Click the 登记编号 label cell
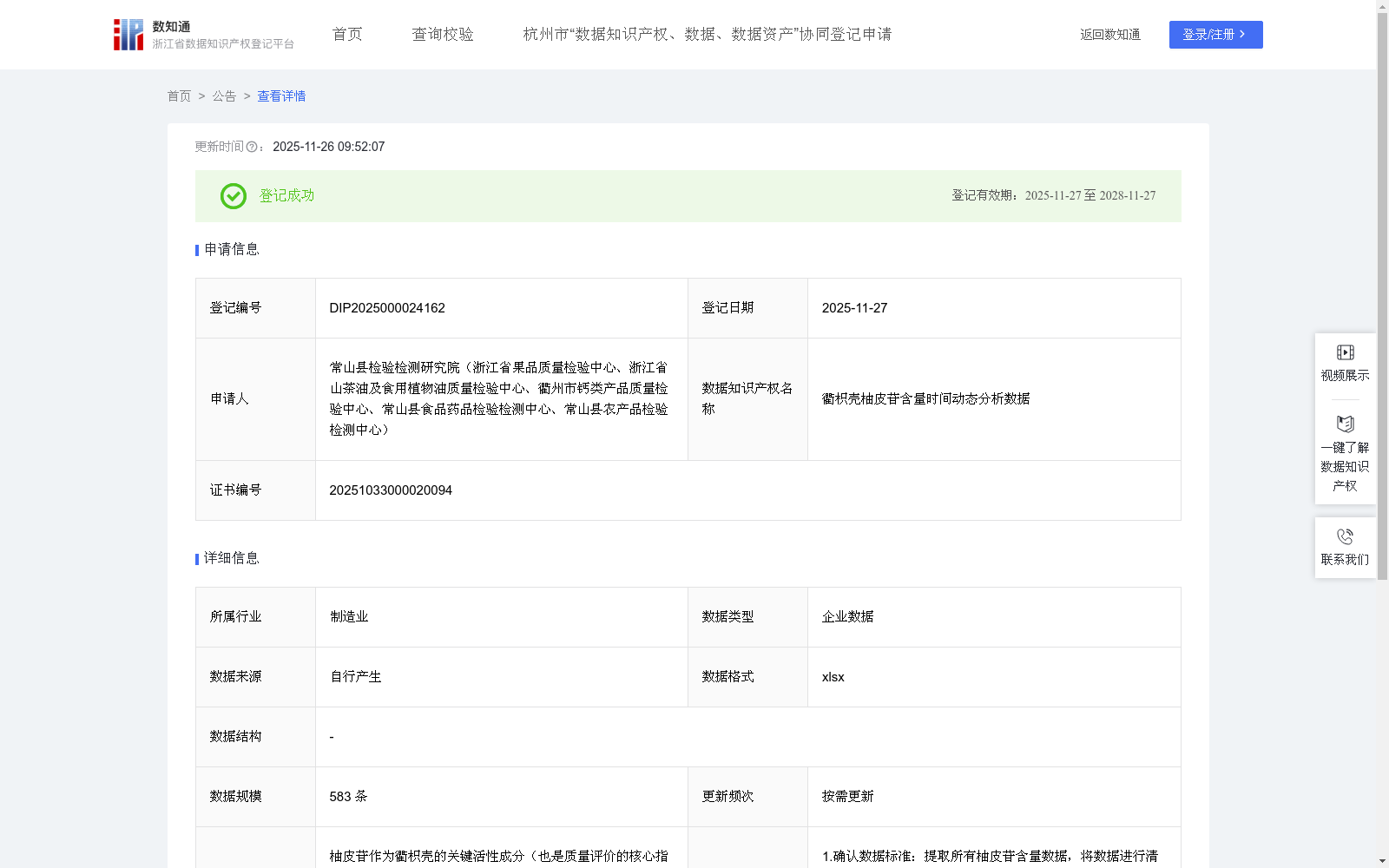Image resolution: width=1389 pixels, height=868 pixels. (255, 308)
